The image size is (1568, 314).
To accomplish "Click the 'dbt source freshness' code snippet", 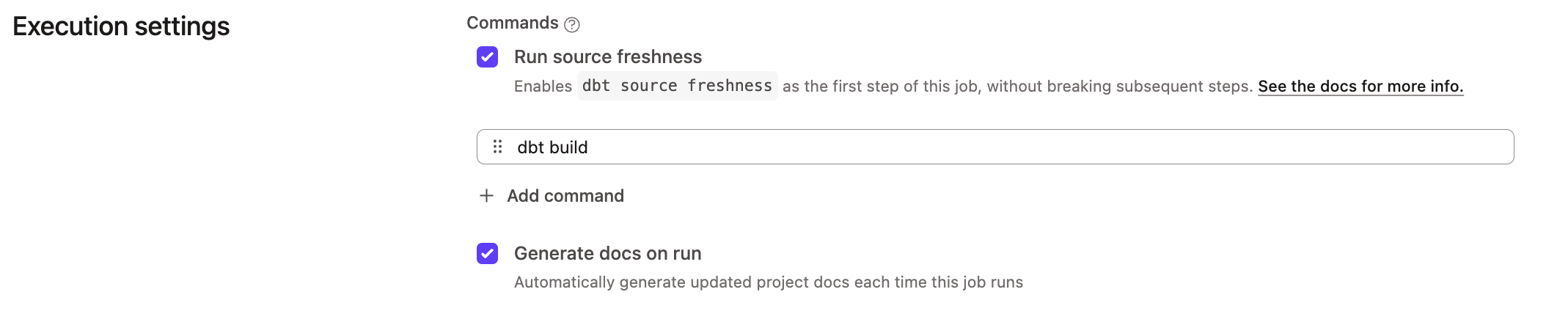I will click(677, 86).
